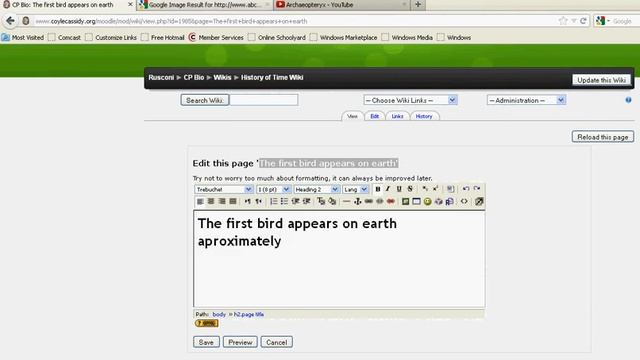Toggle underline formatting in the editor
640x360 pixels.
[x=399, y=189]
